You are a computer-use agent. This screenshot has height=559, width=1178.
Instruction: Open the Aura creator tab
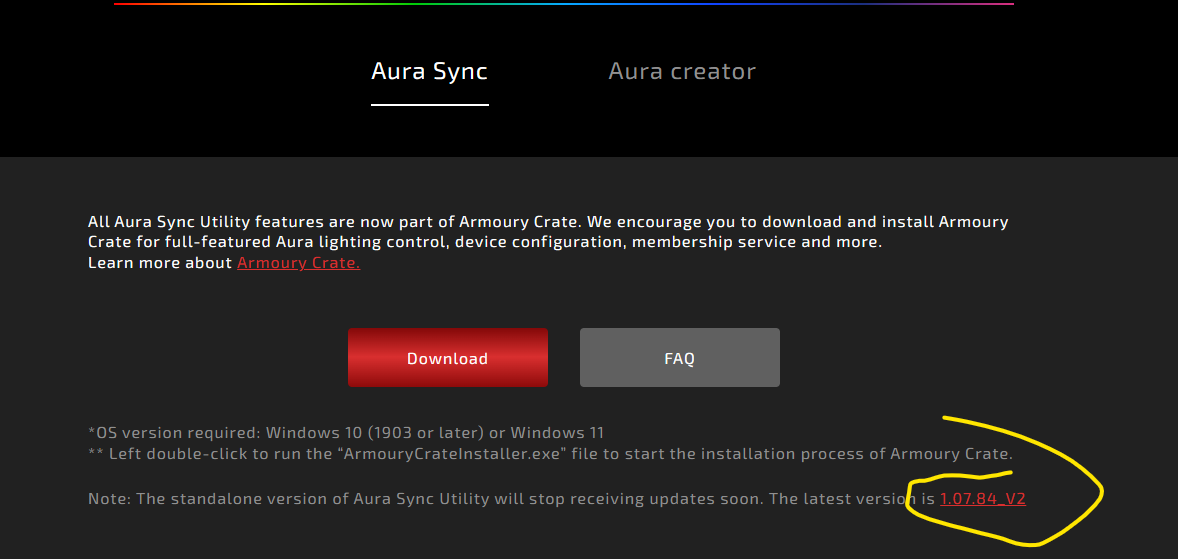[681, 71]
